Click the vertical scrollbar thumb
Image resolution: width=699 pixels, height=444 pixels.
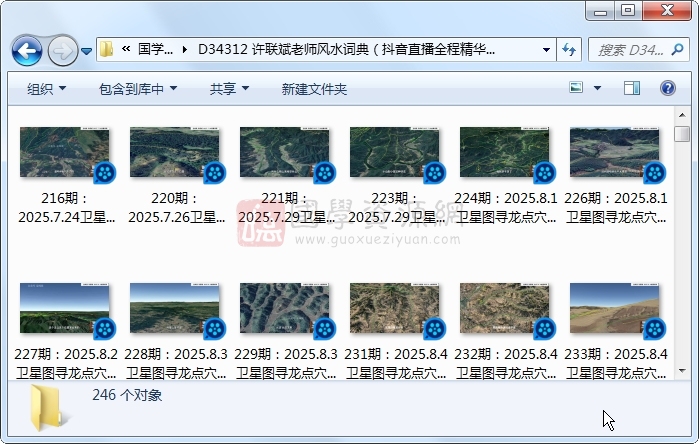(x=682, y=134)
